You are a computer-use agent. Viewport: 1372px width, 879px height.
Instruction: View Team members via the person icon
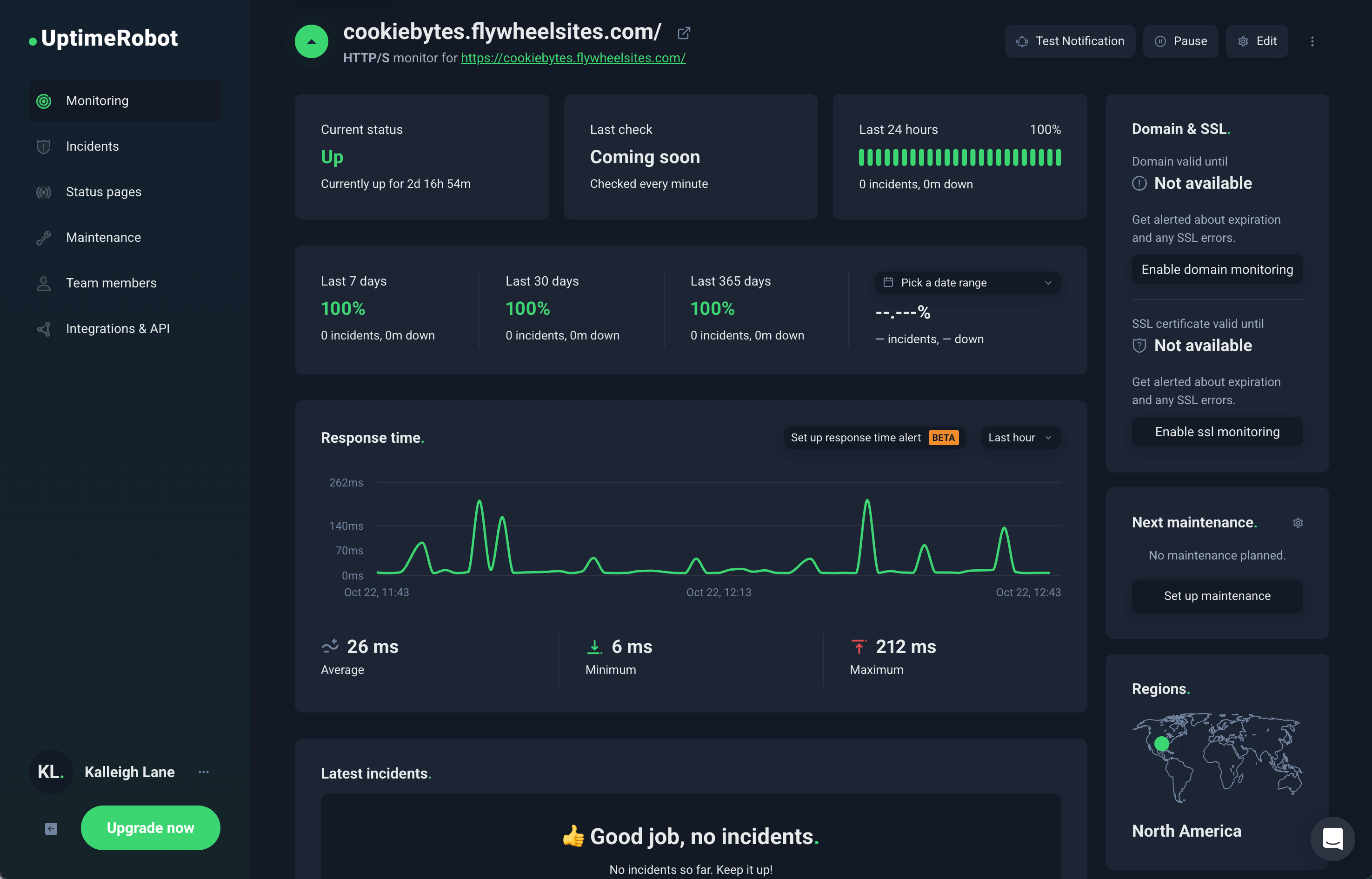tap(43, 283)
